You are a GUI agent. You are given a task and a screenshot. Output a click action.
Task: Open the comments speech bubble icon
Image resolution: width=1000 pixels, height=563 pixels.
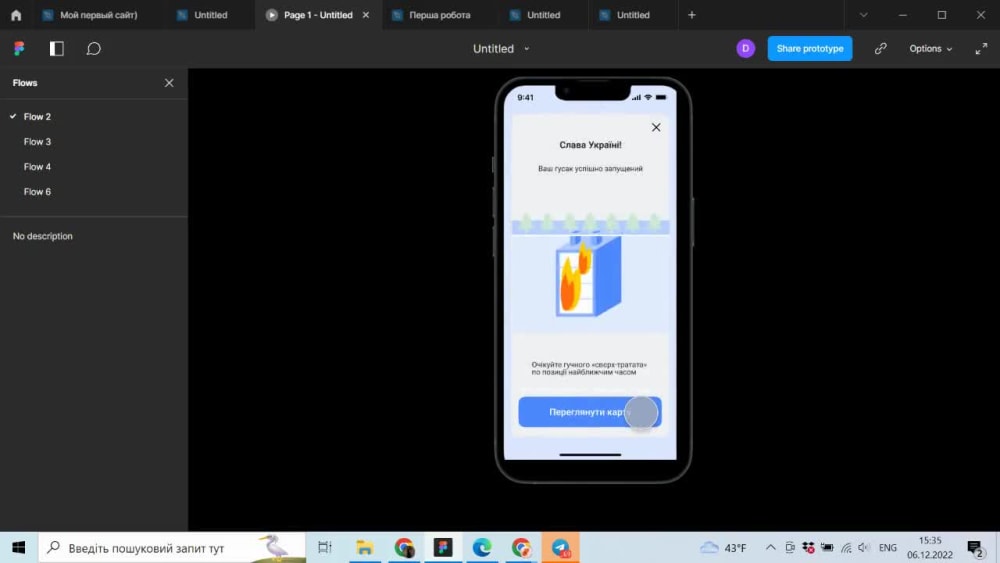coord(94,48)
